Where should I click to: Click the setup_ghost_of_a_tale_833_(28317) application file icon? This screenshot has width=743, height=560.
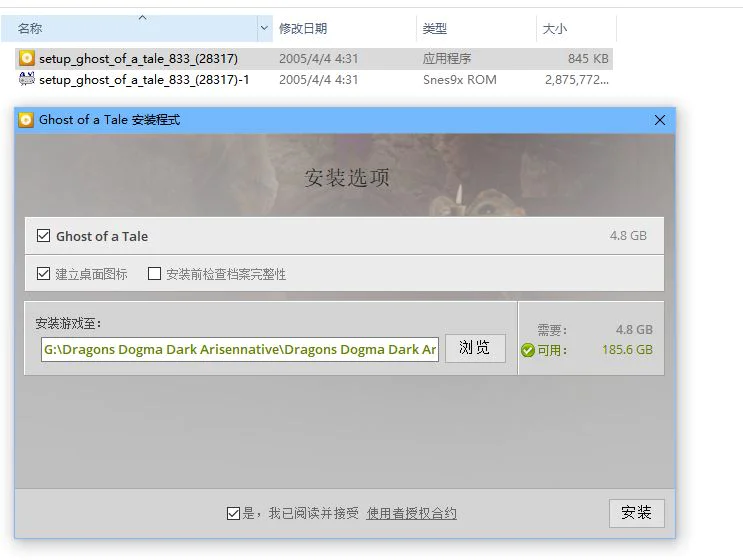pos(27,59)
